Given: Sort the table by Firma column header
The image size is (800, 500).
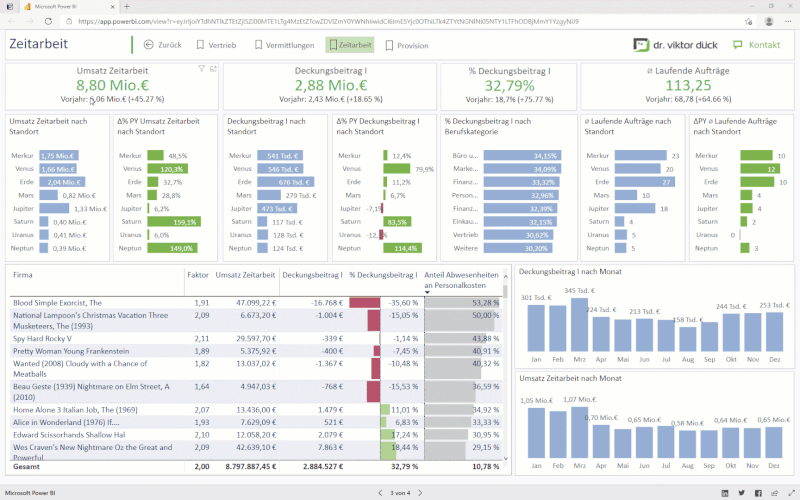Looking at the screenshot, I should pos(22,274).
